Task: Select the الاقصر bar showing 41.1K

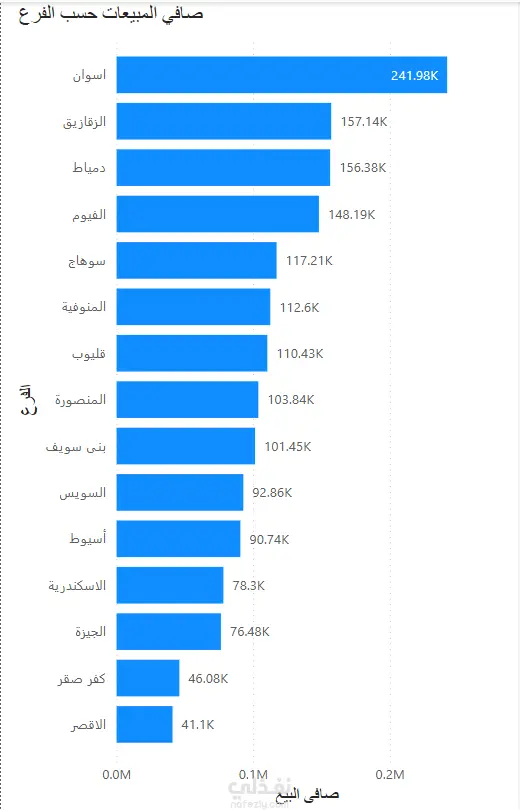Action: pos(145,724)
